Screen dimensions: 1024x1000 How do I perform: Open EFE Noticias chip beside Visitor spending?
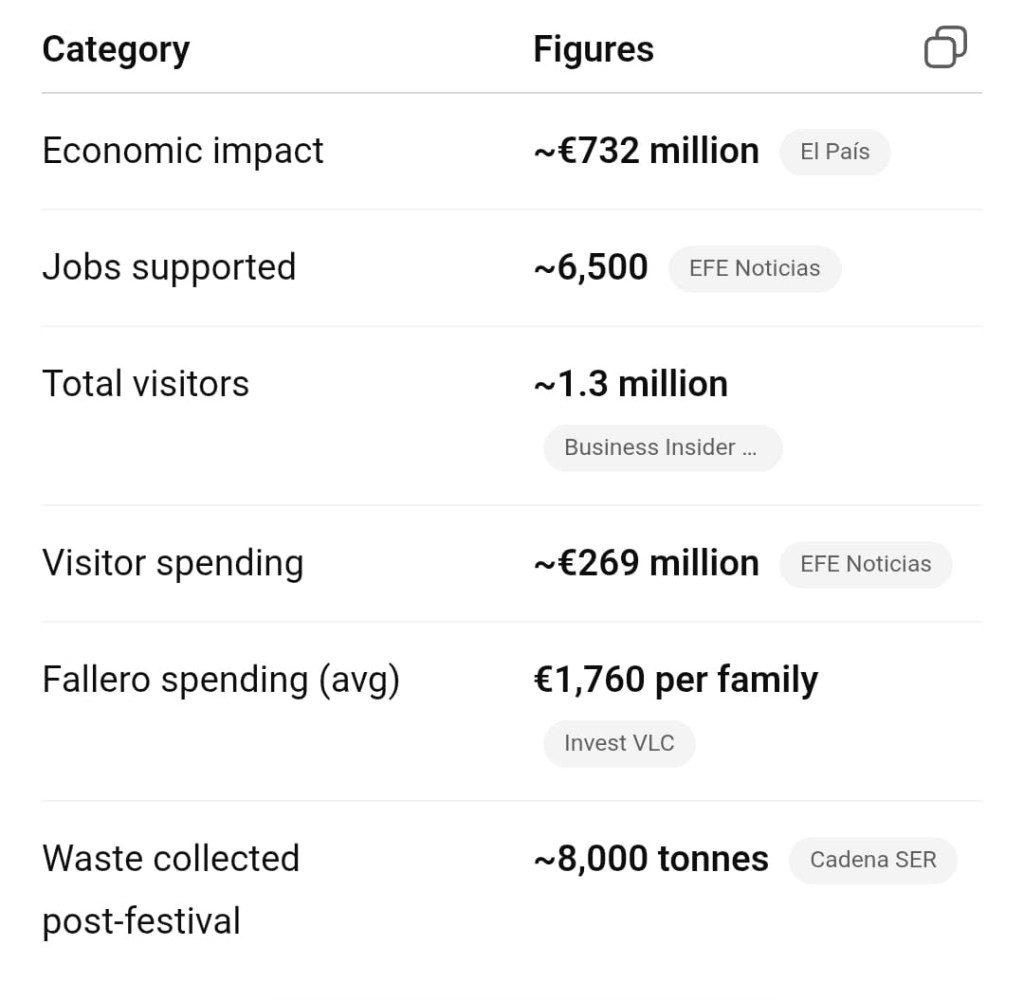click(x=865, y=564)
